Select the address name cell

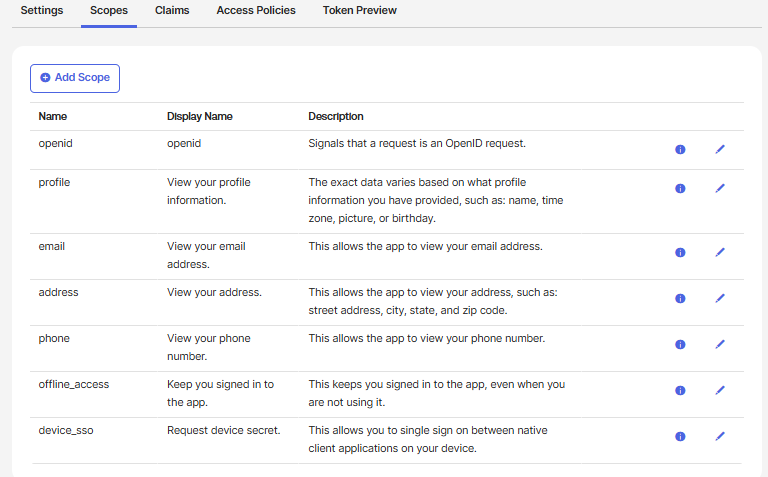coord(58,292)
